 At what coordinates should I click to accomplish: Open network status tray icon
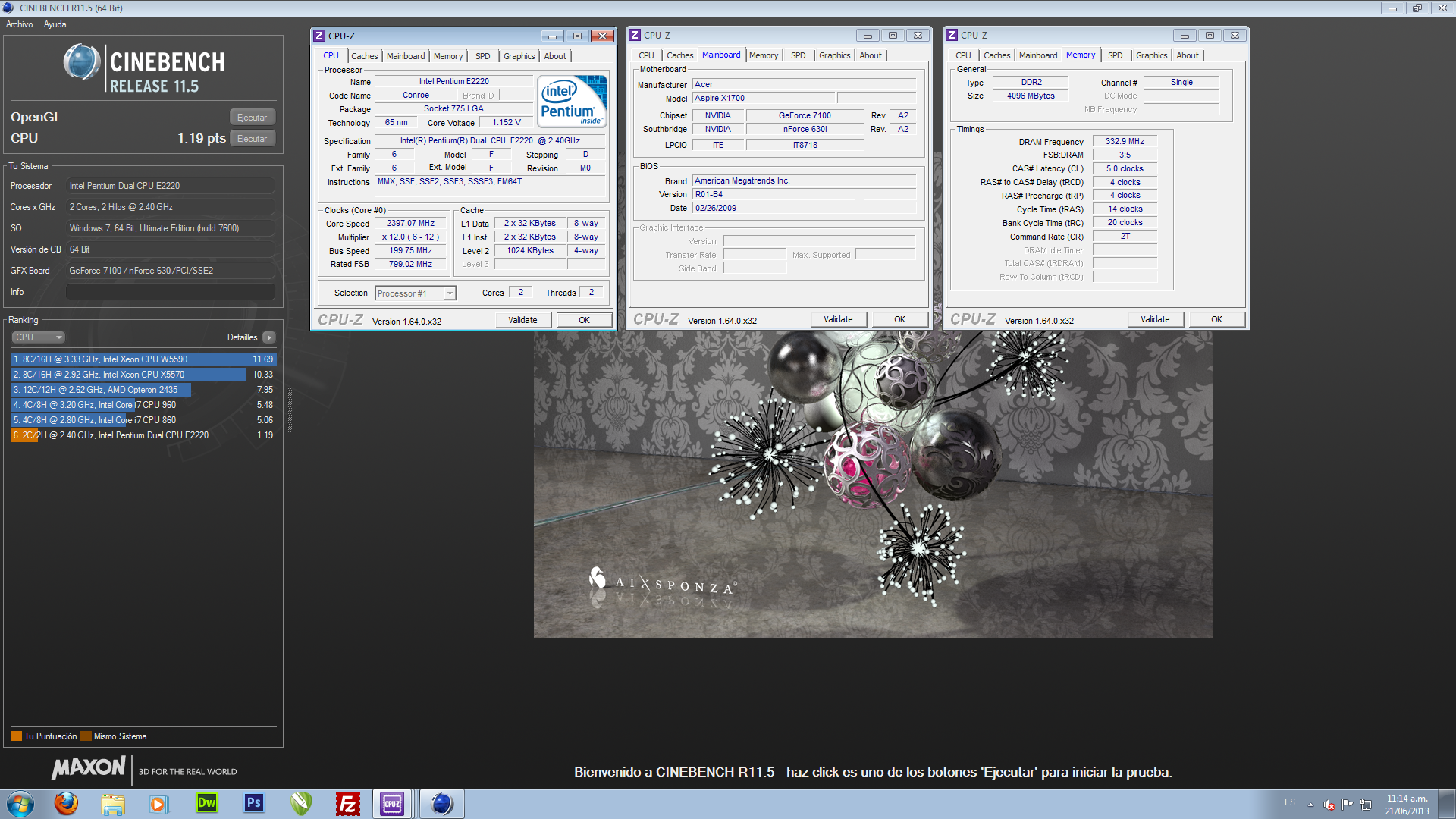coord(1366,805)
